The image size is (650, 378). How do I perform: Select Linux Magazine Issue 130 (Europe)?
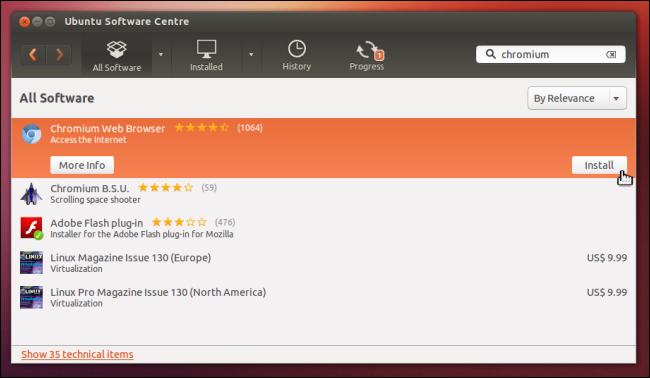323,262
